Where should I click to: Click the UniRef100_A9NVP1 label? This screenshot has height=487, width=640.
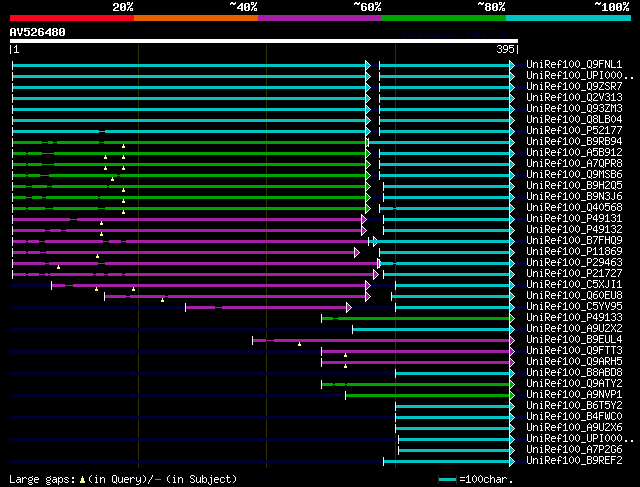pyautogui.click(x=574, y=395)
